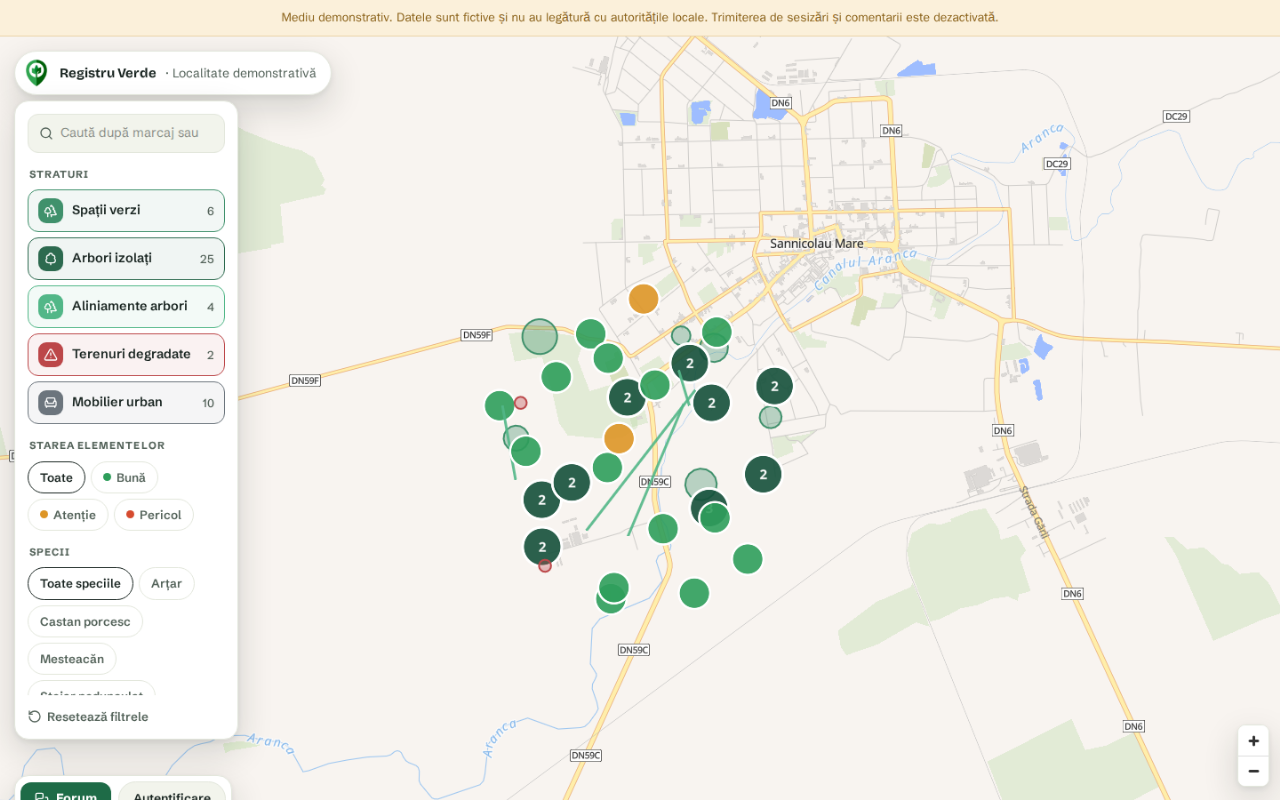Filter by Bună condition

pyautogui.click(x=124, y=478)
